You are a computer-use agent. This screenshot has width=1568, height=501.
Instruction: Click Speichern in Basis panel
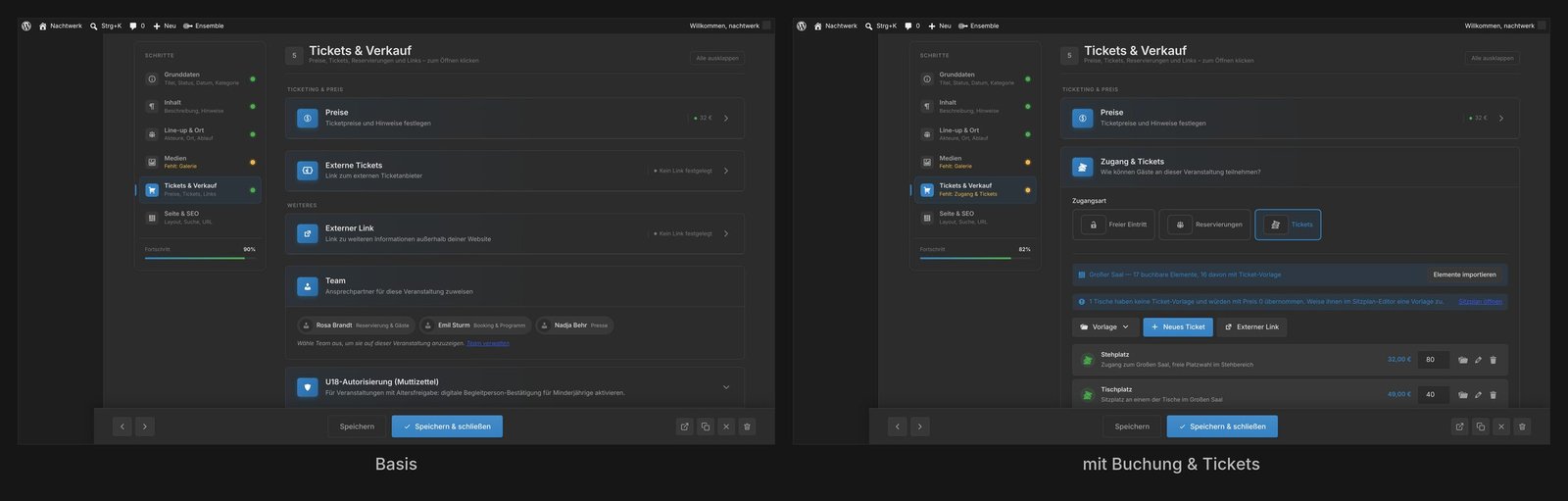coord(357,426)
